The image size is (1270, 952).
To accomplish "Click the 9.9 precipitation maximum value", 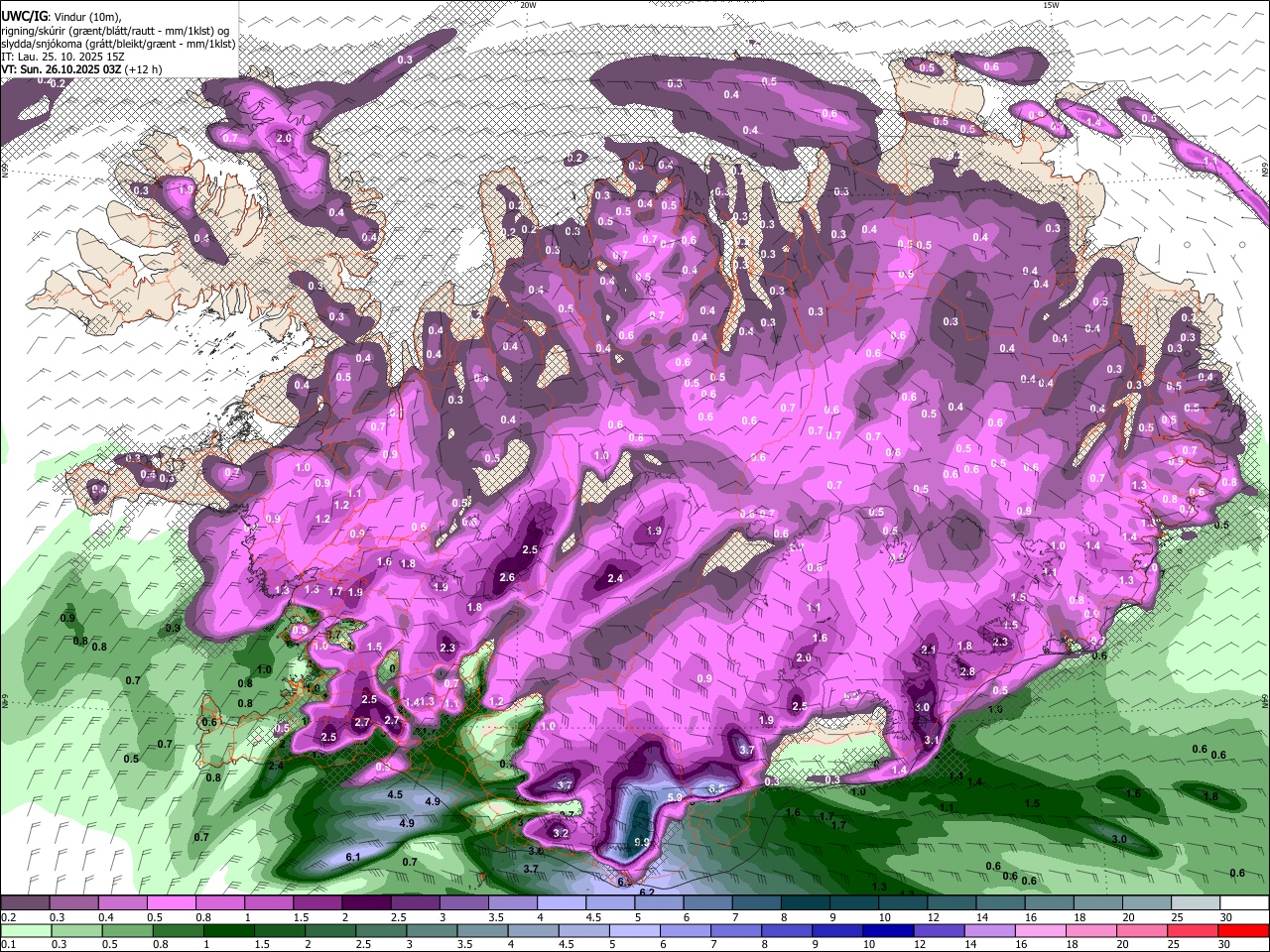I will (642, 842).
